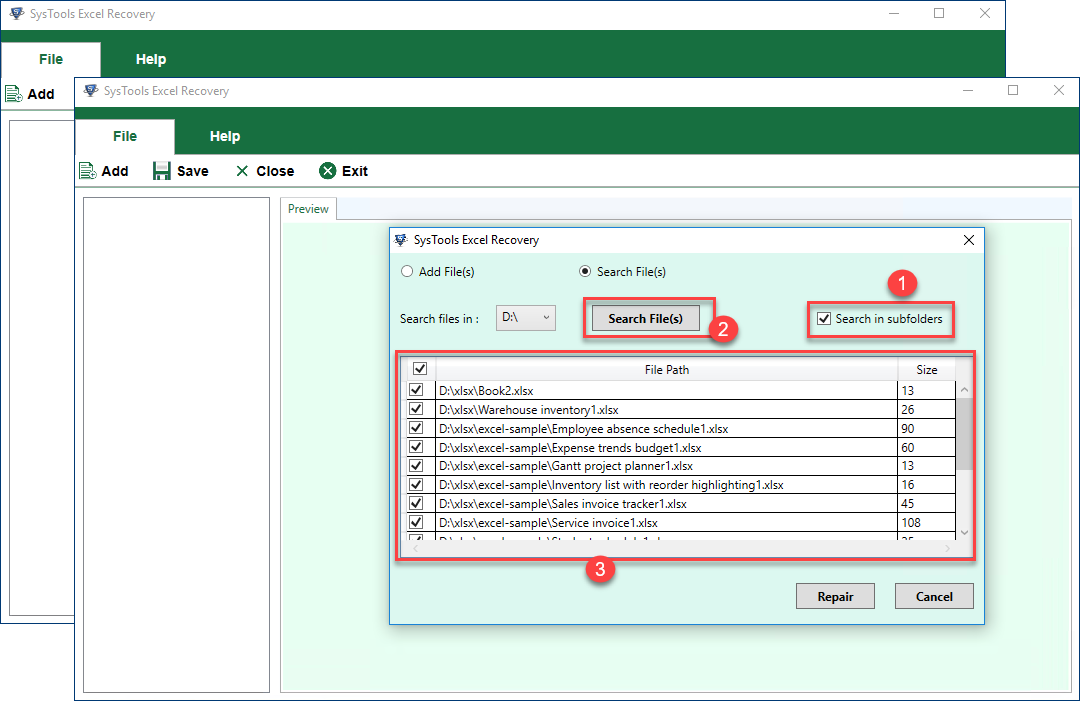Toggle the select-all checkbox in the File Path header
This screenshot has height=705, width=1086.
(420, 368)
